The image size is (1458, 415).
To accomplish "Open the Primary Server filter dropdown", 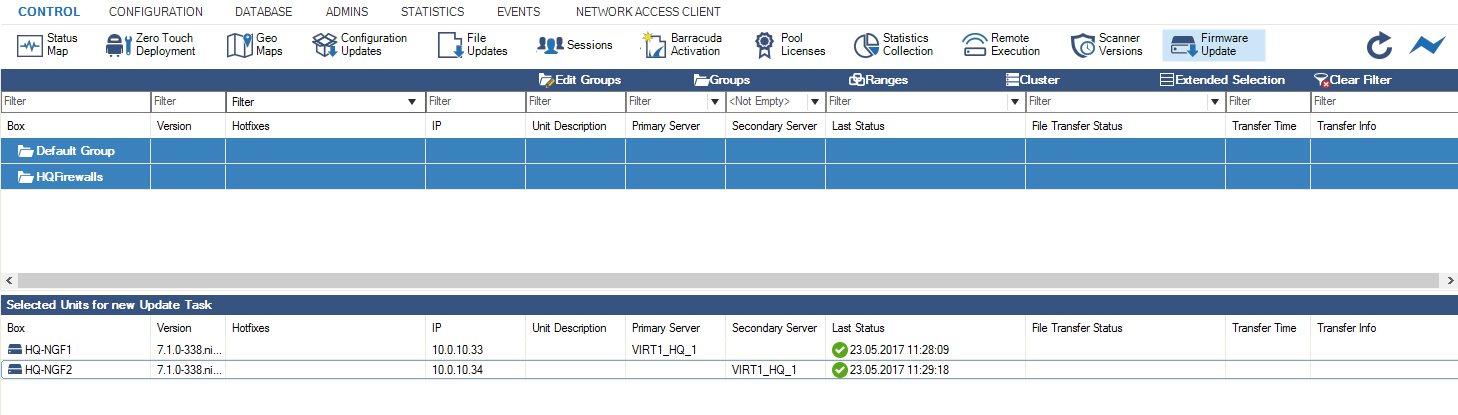I will [714, 102].
